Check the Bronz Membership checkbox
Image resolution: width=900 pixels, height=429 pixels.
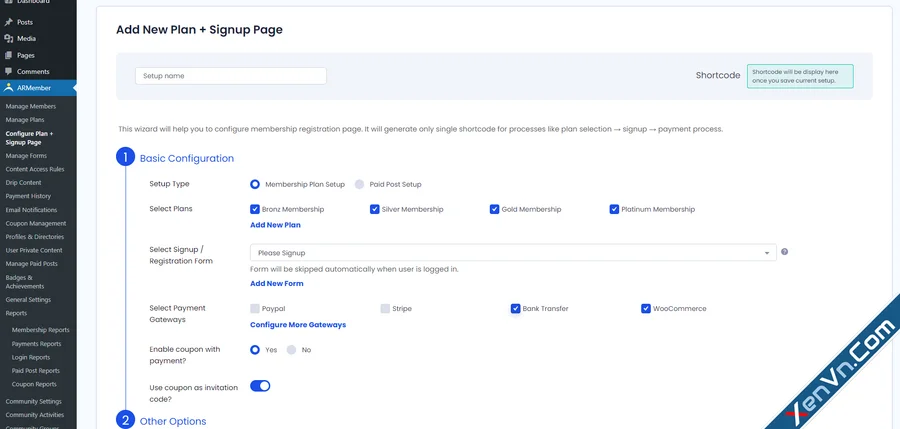[x=255, y=209]
